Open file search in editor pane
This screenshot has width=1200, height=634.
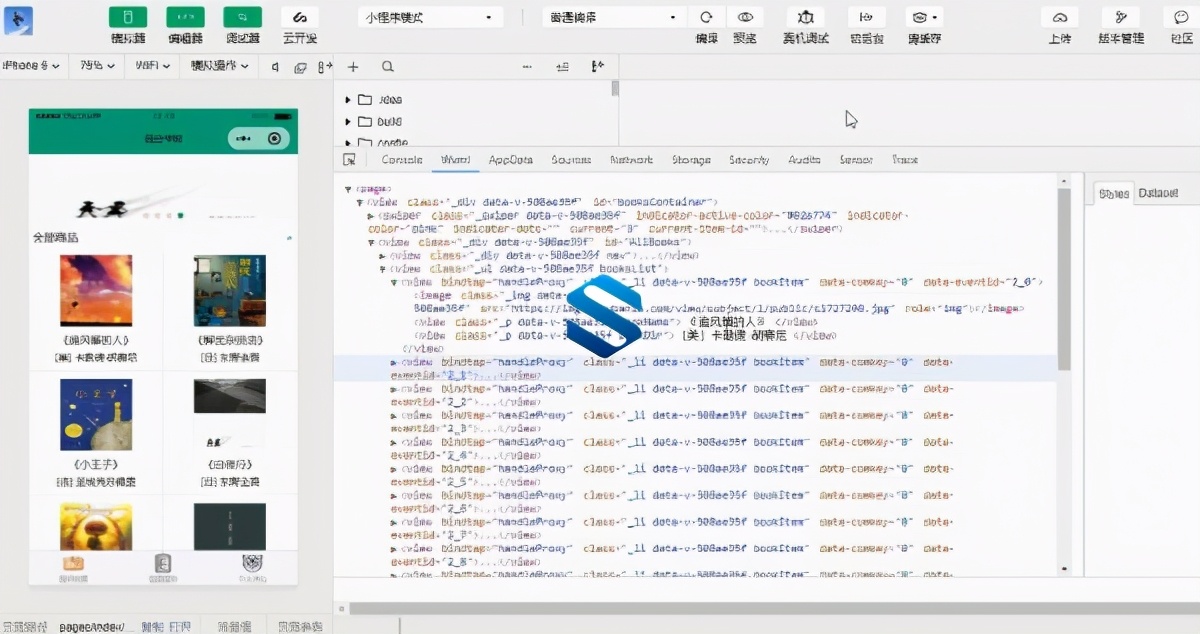pyautogui.click(x=387, y=67)
